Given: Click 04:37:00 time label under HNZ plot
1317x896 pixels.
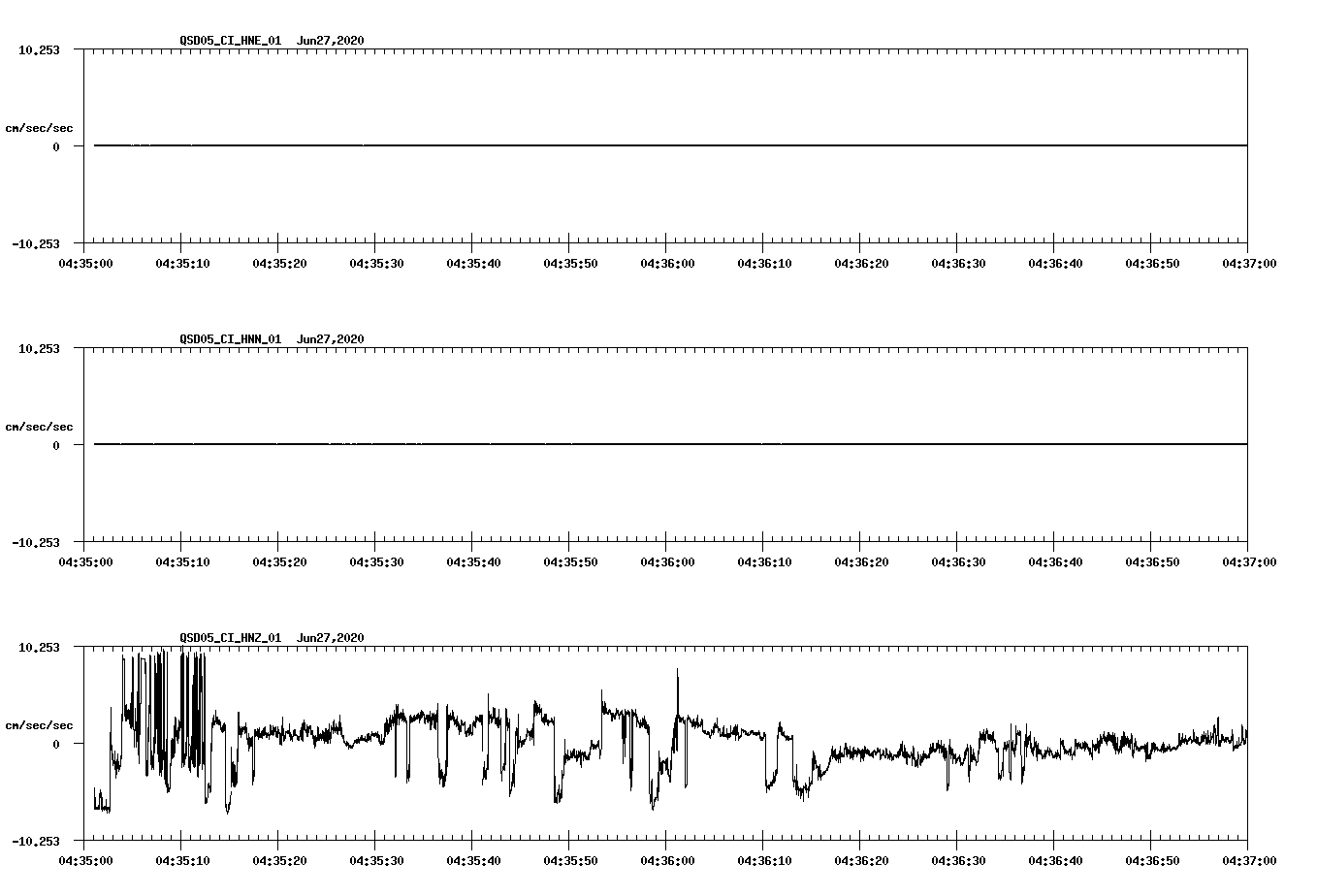Looking at the screenshot, I should [1249, 860].
